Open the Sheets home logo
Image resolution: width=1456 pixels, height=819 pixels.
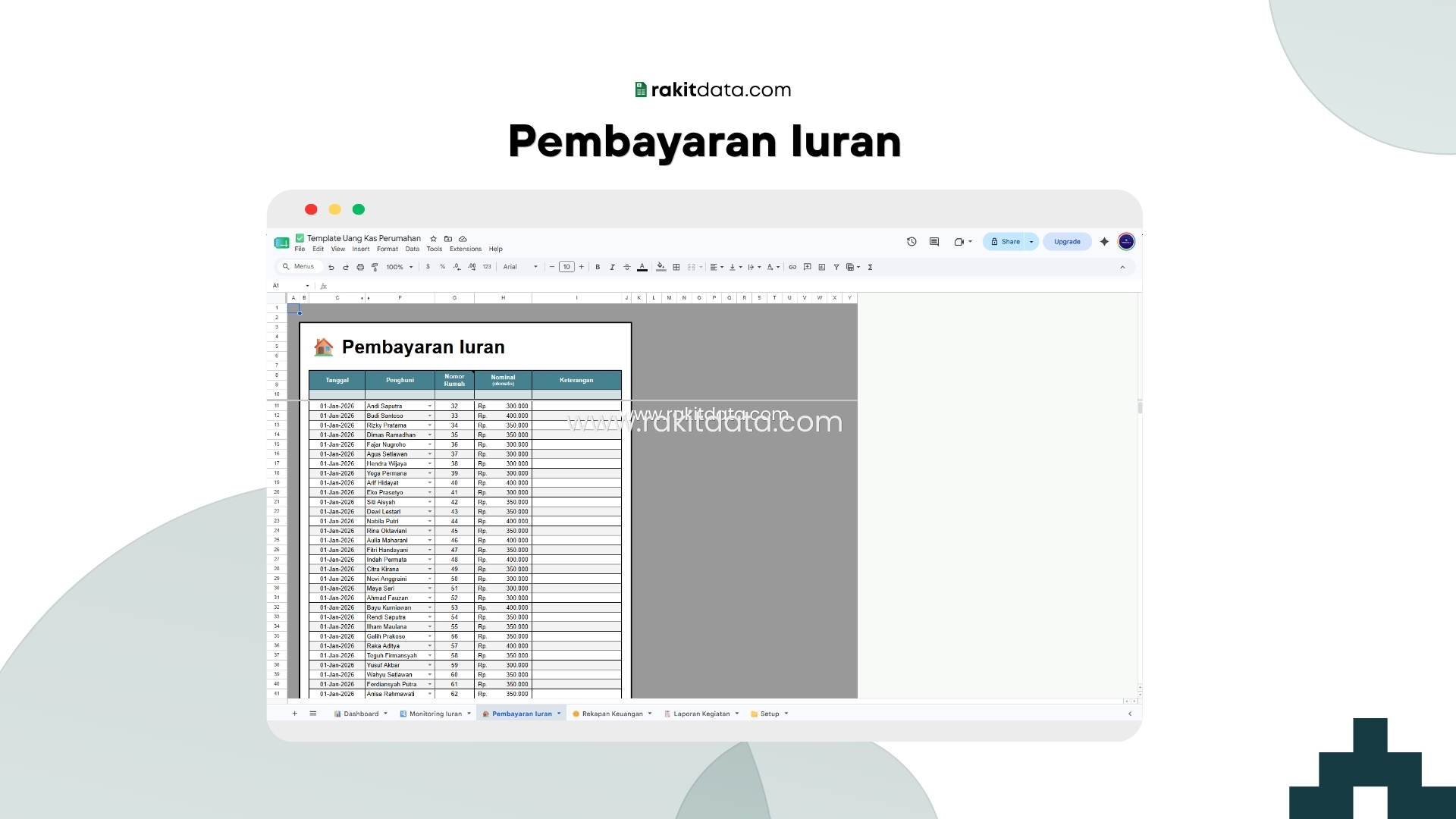tap(281, 243)
